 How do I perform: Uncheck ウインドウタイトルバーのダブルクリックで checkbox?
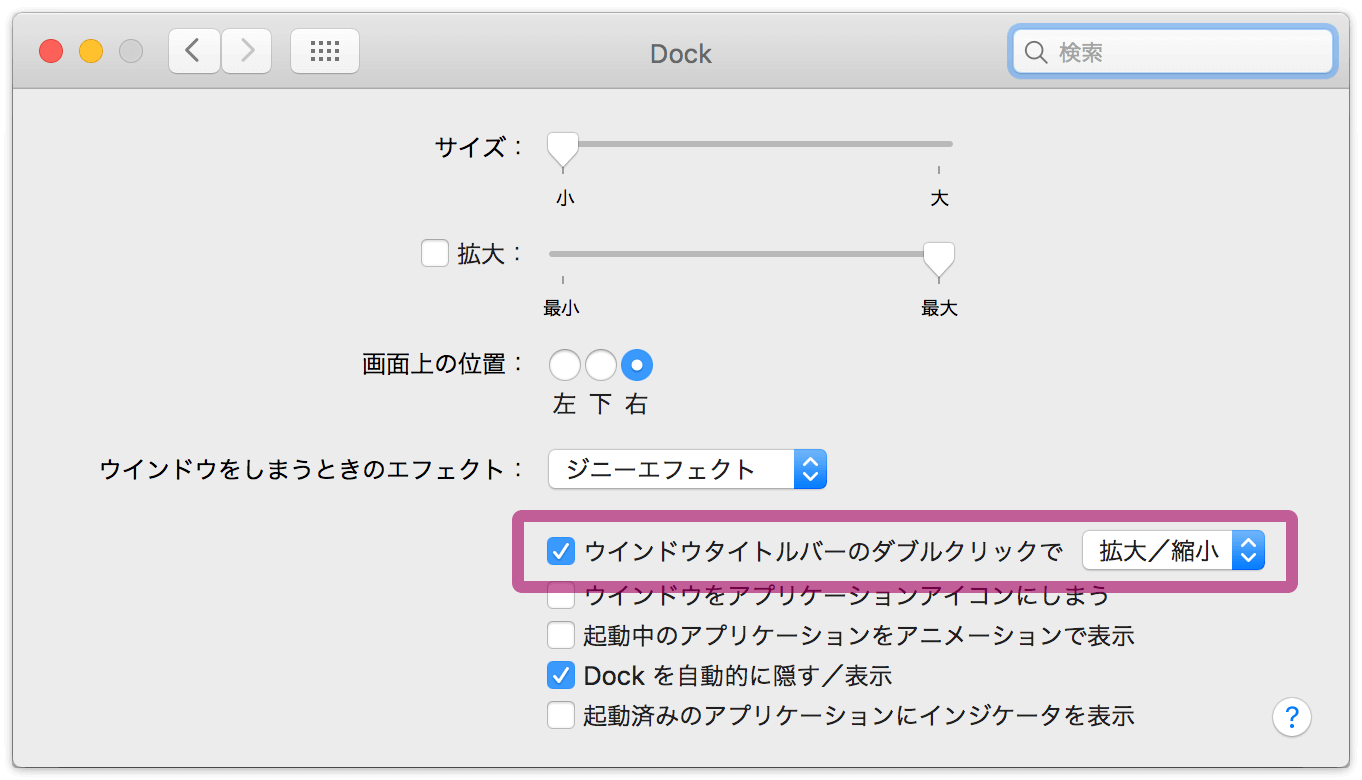(x=561, y=550)
